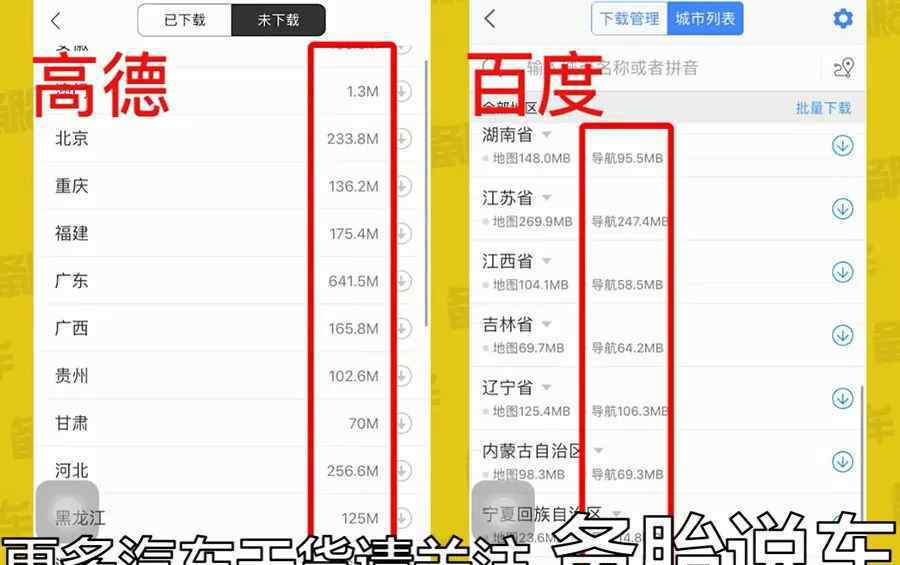Tap the 江苏省 province name
Screen dimensions: 900x565
point(507,198)
